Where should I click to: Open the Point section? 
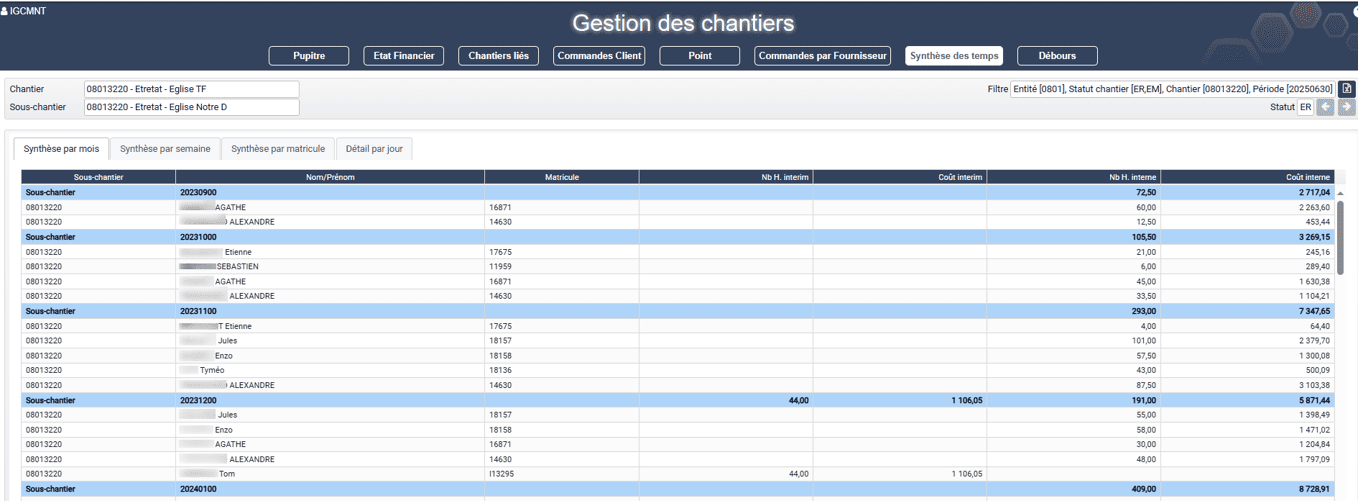click(x=700, y=56)
